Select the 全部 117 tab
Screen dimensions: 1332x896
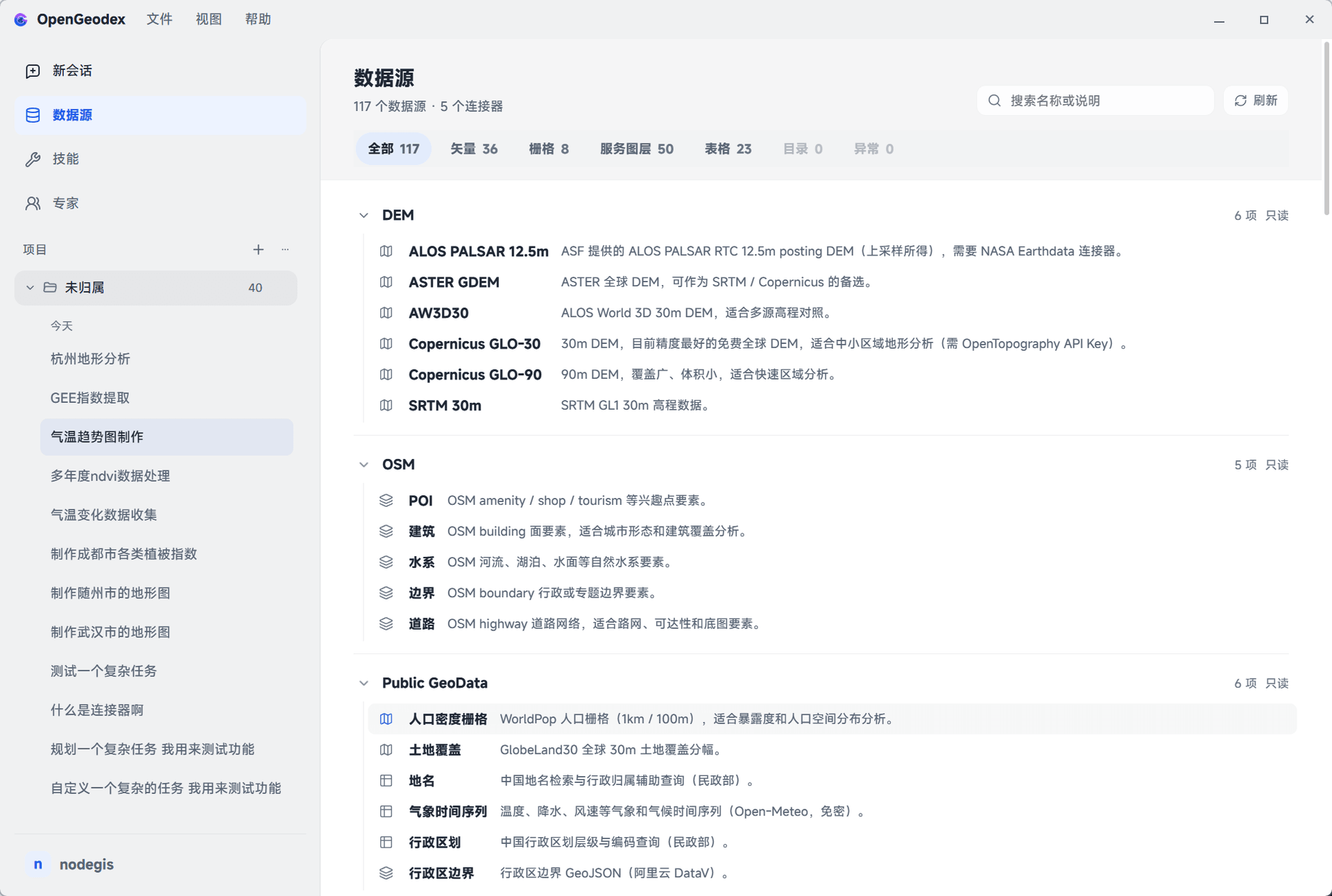pos(393,149)
